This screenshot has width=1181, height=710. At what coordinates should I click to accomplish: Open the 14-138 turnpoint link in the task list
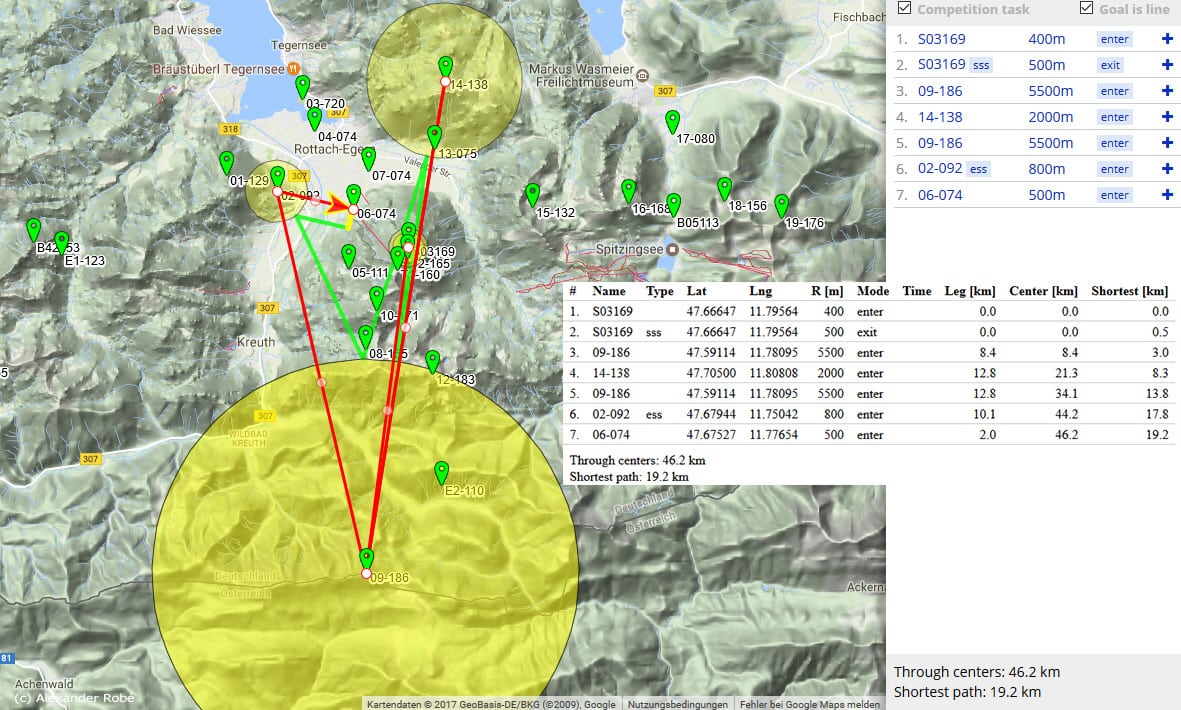940,117
